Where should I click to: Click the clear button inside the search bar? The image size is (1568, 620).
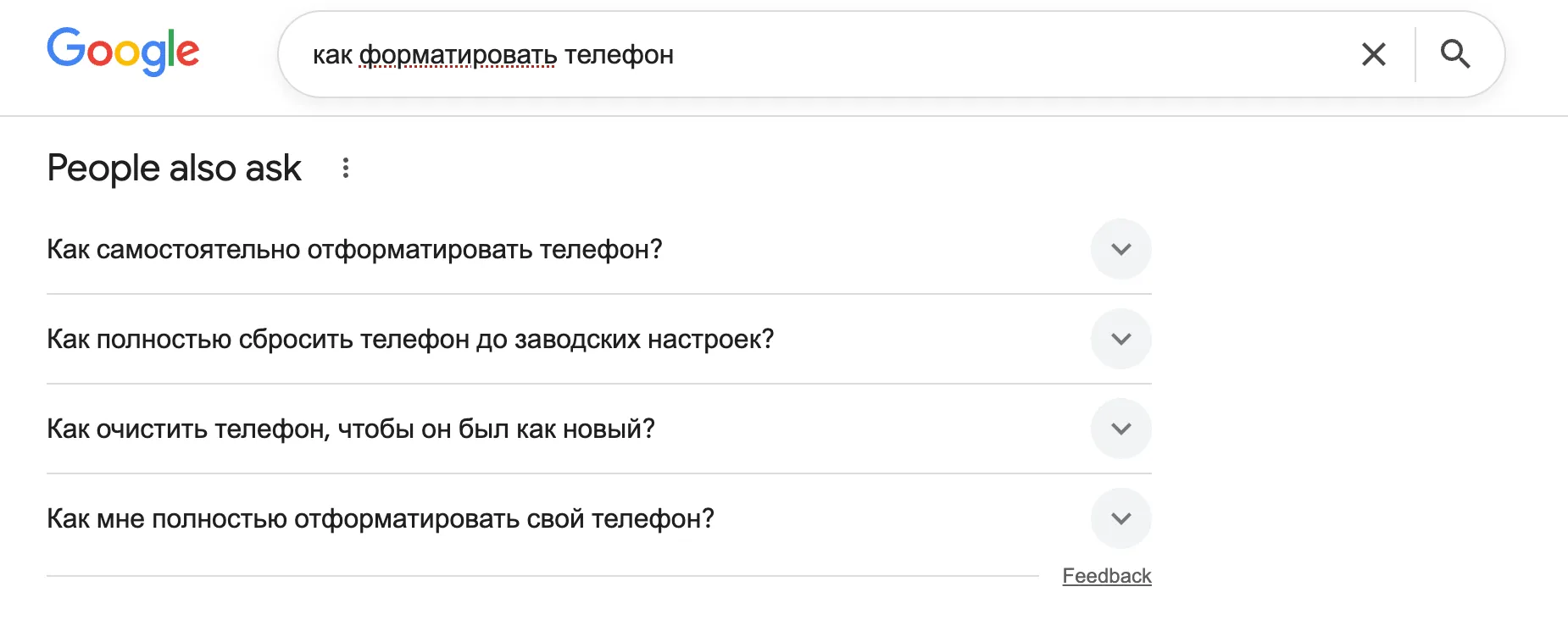tap(1374, 54)
